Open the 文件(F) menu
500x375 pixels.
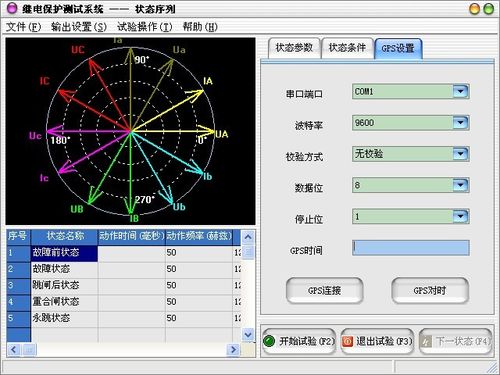click(23, 27)
